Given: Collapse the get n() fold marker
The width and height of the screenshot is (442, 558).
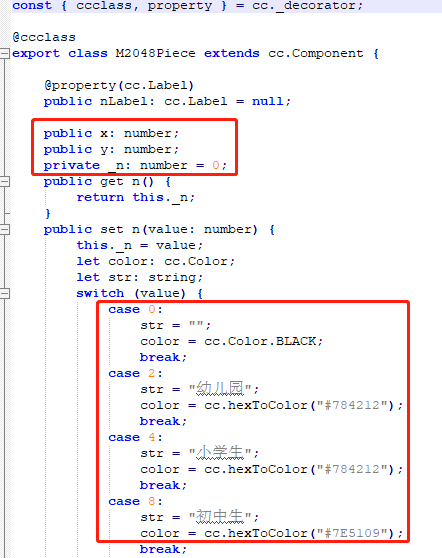Looking at the screenshot, I should click(5, 182).
